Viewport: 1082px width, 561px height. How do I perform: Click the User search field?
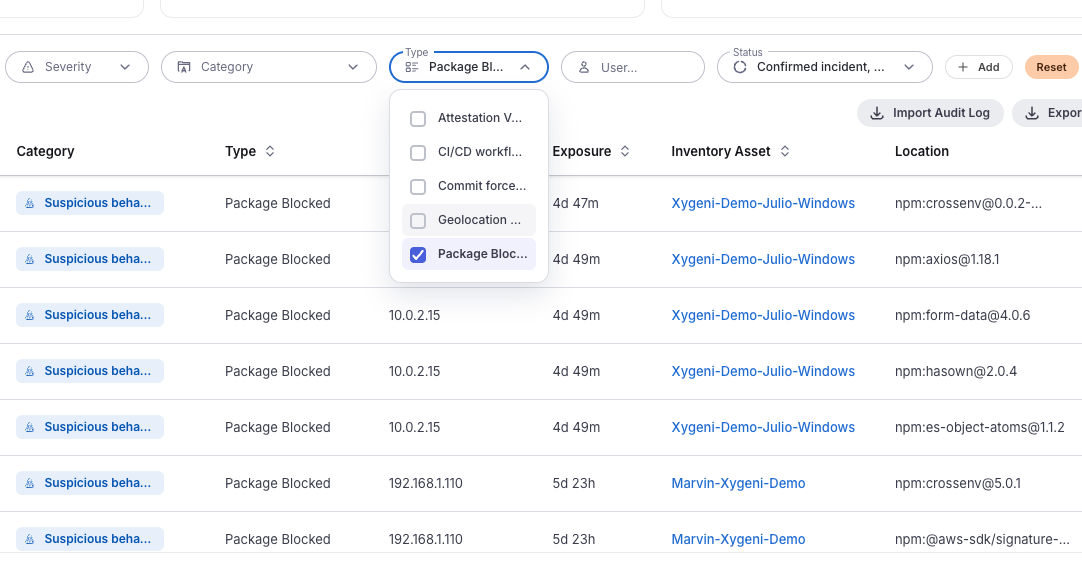pyautogui.click(x=633, y=67)
